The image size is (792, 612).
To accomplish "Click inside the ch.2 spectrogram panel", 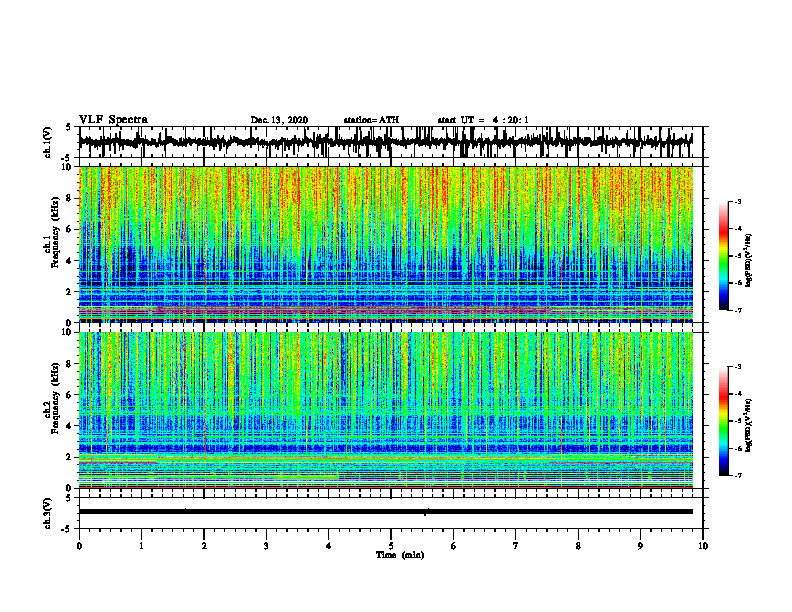I will click(x=386, y=410).
